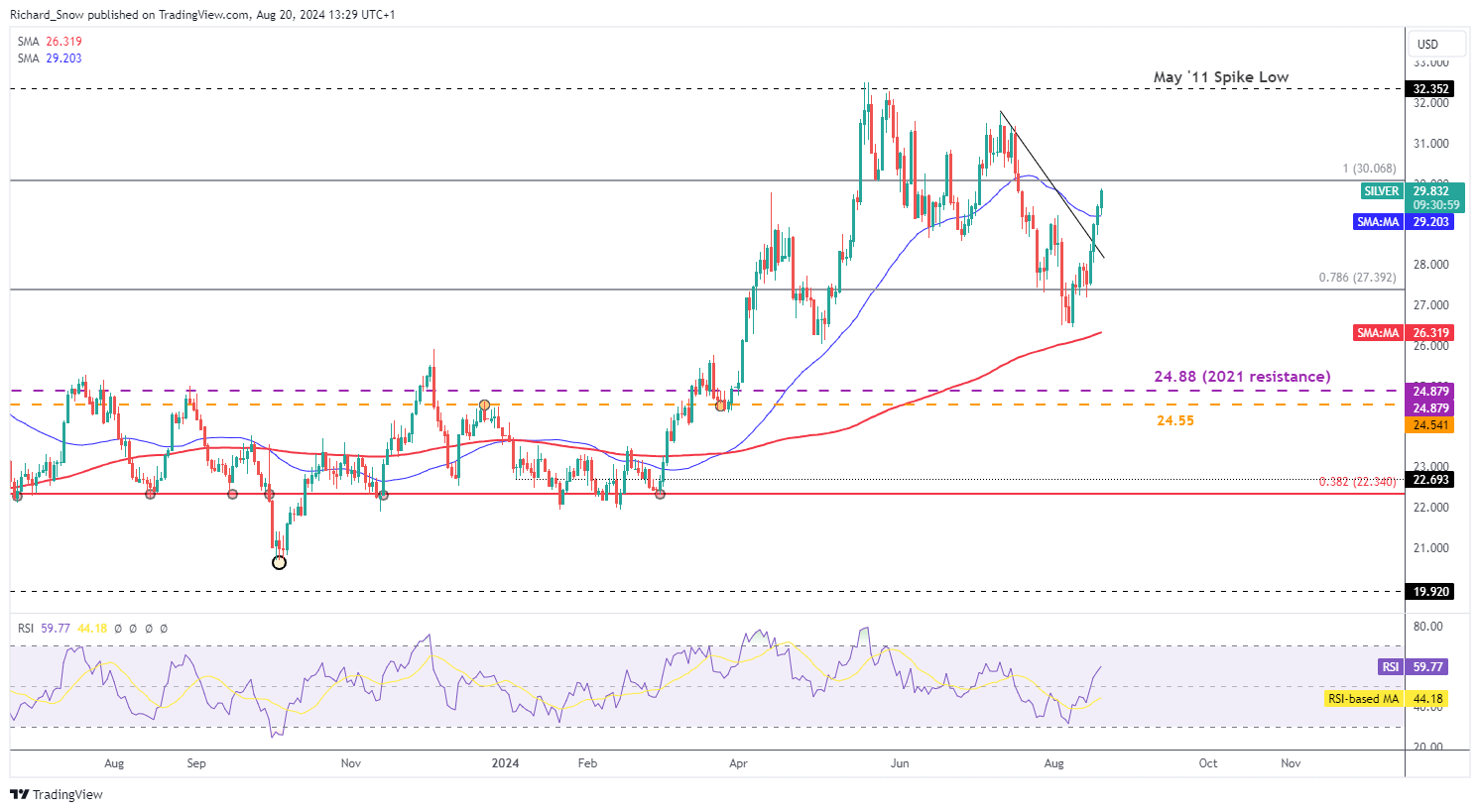The image size is (1480, 812).
Task: Open the USD currency selector
Action: 1435,44
